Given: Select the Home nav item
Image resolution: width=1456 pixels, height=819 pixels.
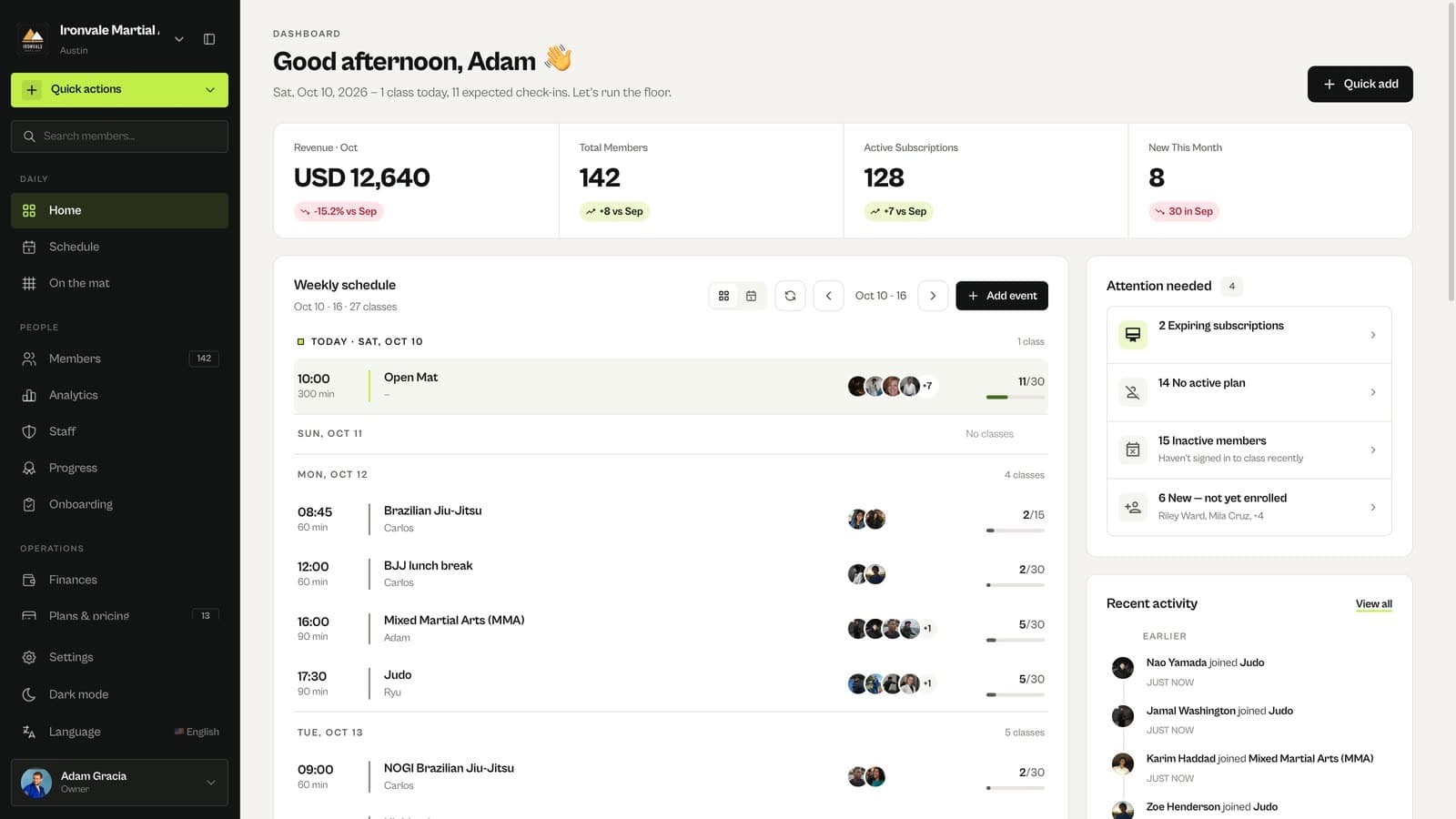Looking at the screenshot, I should tap(119, 210).
